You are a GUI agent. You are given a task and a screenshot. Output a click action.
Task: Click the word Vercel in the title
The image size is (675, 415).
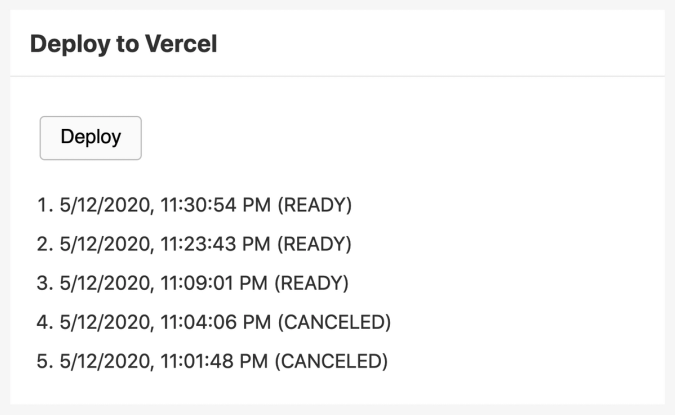[x=181, y=44]
